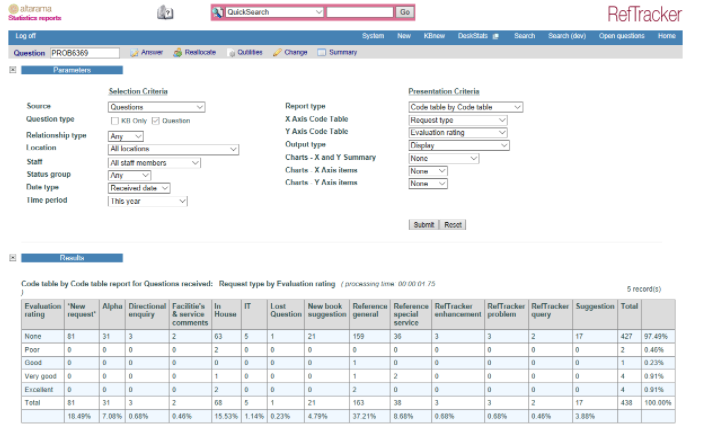
Task: Expand the Time period dropdown
Action: click(147, 201)
